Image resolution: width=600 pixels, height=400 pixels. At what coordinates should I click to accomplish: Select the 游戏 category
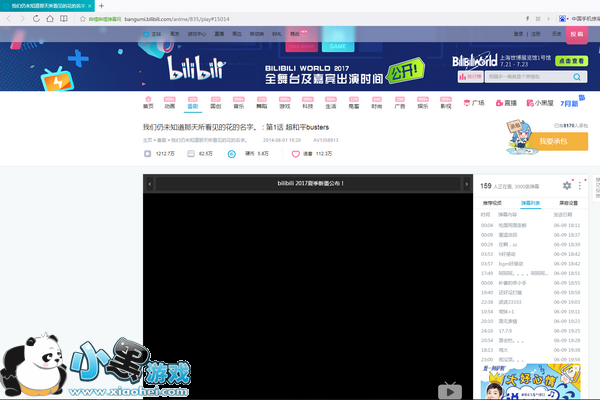(x=285, y=103)
